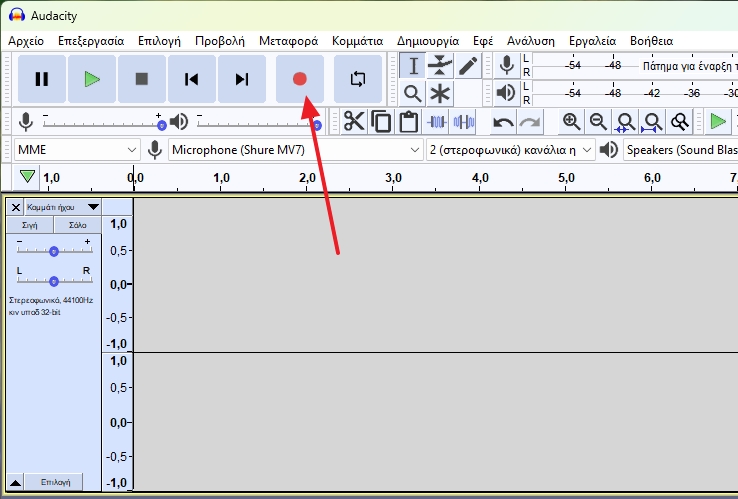Mute track with the Σιγή button
The width and height of the screenshot is (738, 499).
[x=30, y=225]
